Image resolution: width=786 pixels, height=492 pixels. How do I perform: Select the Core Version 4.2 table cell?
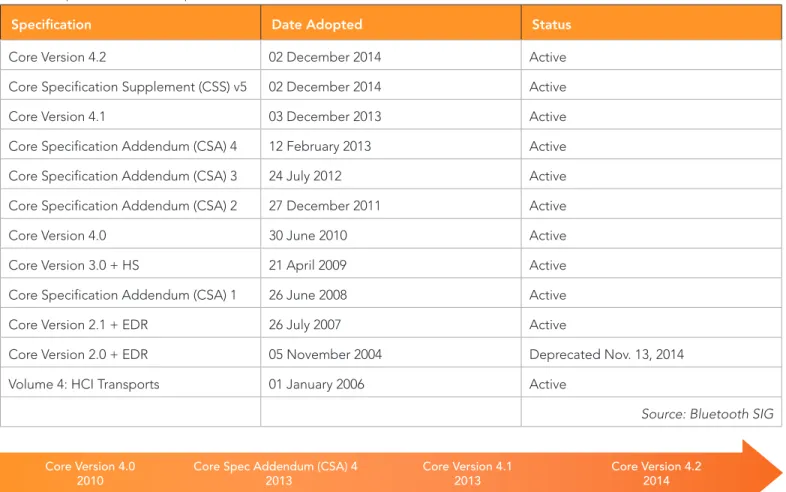[x=130, y=57]
